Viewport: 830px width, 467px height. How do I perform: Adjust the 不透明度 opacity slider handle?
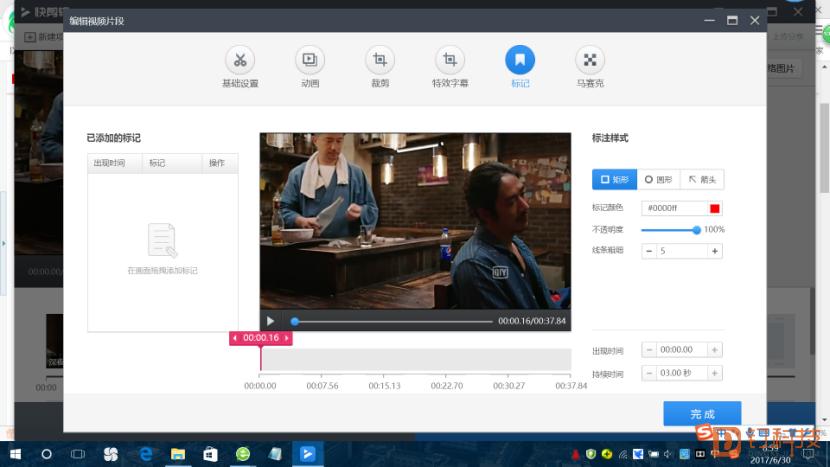696,230
